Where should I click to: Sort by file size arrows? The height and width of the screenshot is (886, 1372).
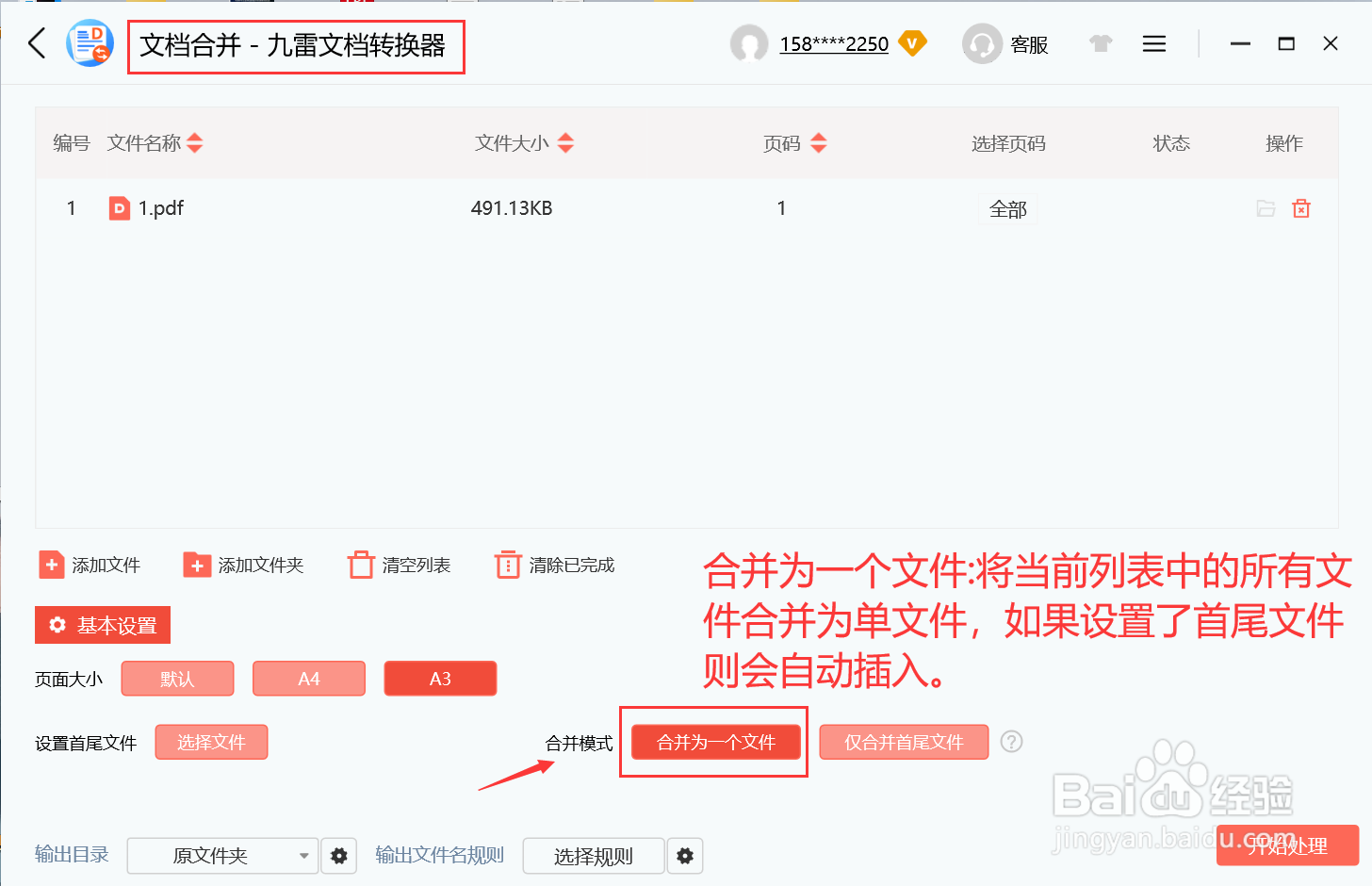pos(565,143)
